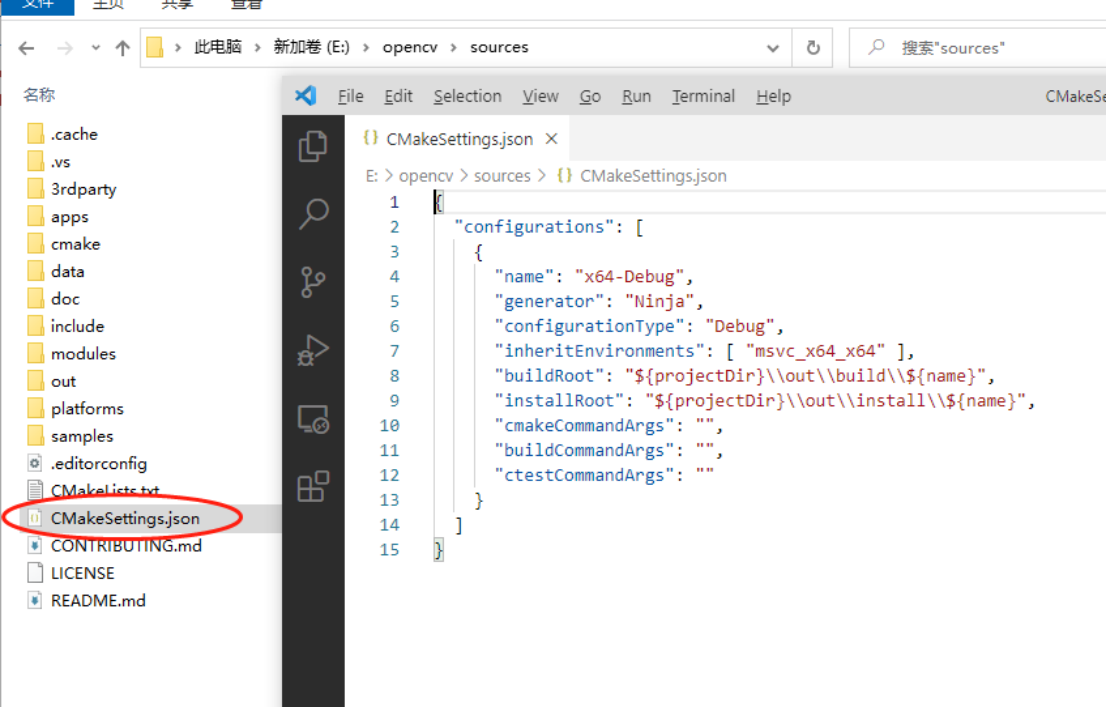Expand the chevron after 此电脑 in address bar
Screen dimensions: 1107x707
click(258, 47)
